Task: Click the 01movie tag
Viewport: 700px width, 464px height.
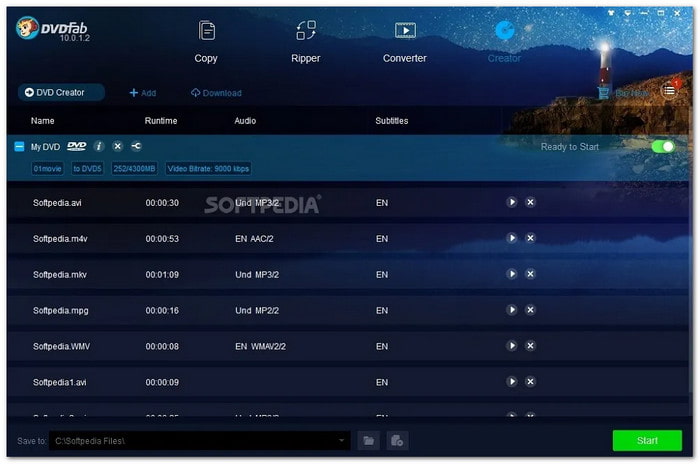Action: pyautogui.click(x=47, y=169)
